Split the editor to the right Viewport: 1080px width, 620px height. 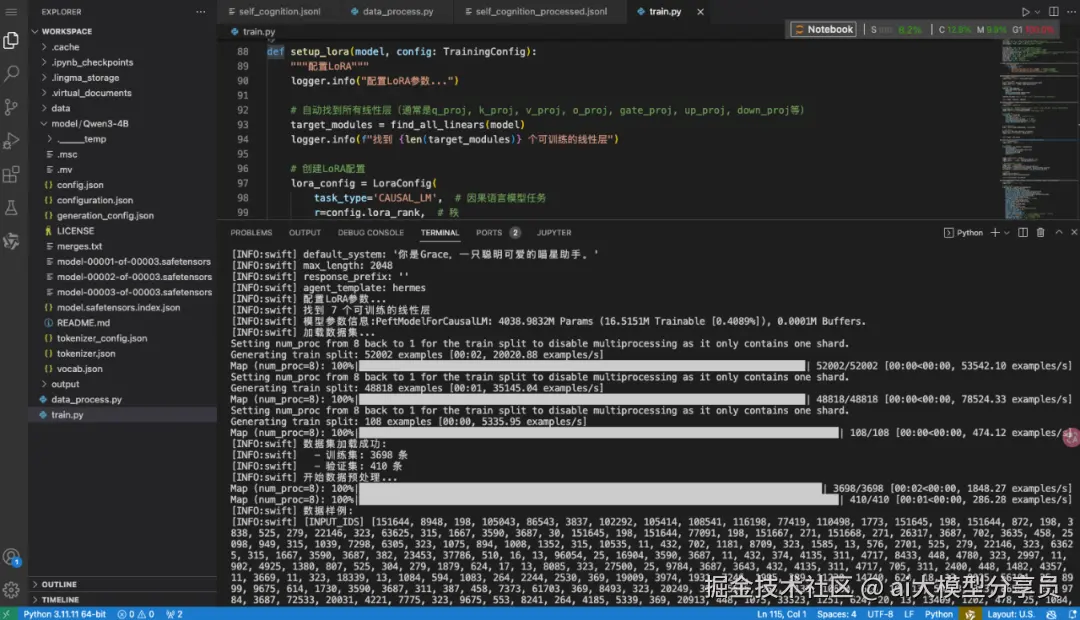(x=1054, y=12)
